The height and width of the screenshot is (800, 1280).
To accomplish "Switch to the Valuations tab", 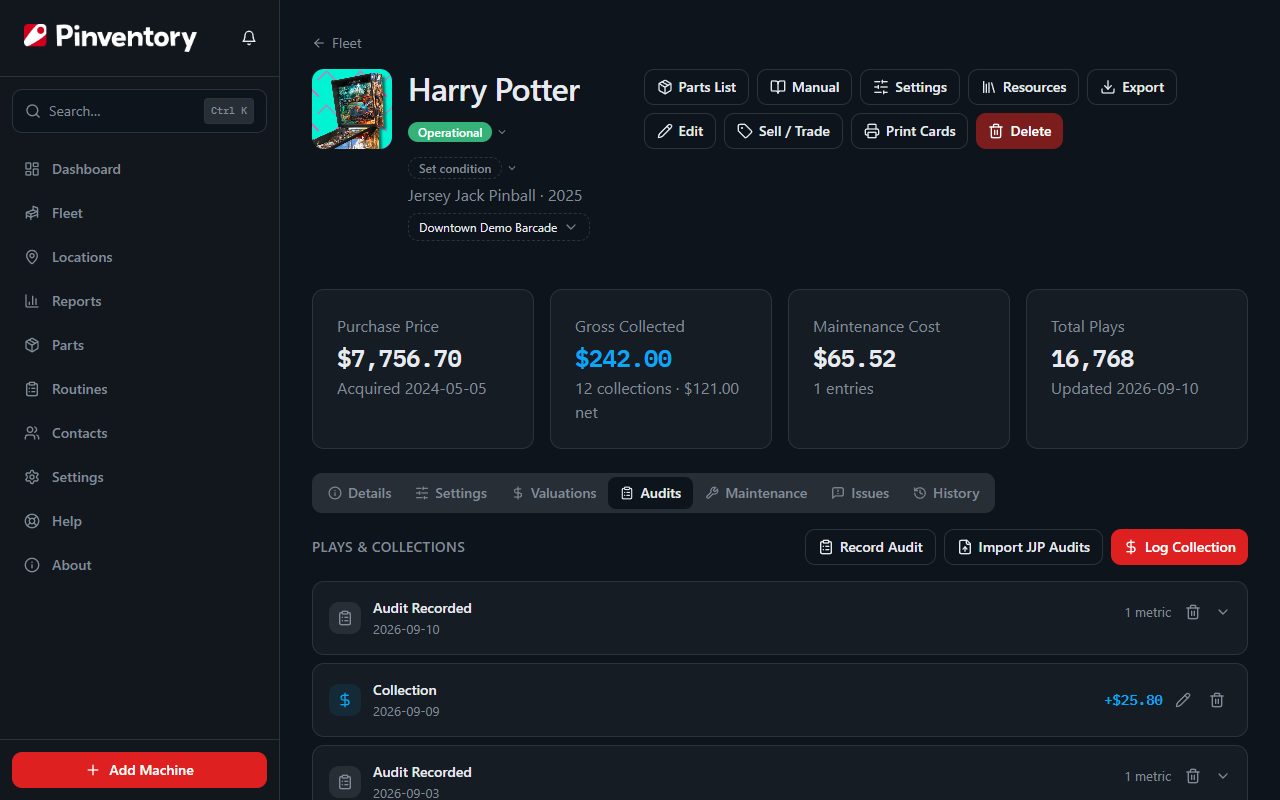I will point(553,493).
